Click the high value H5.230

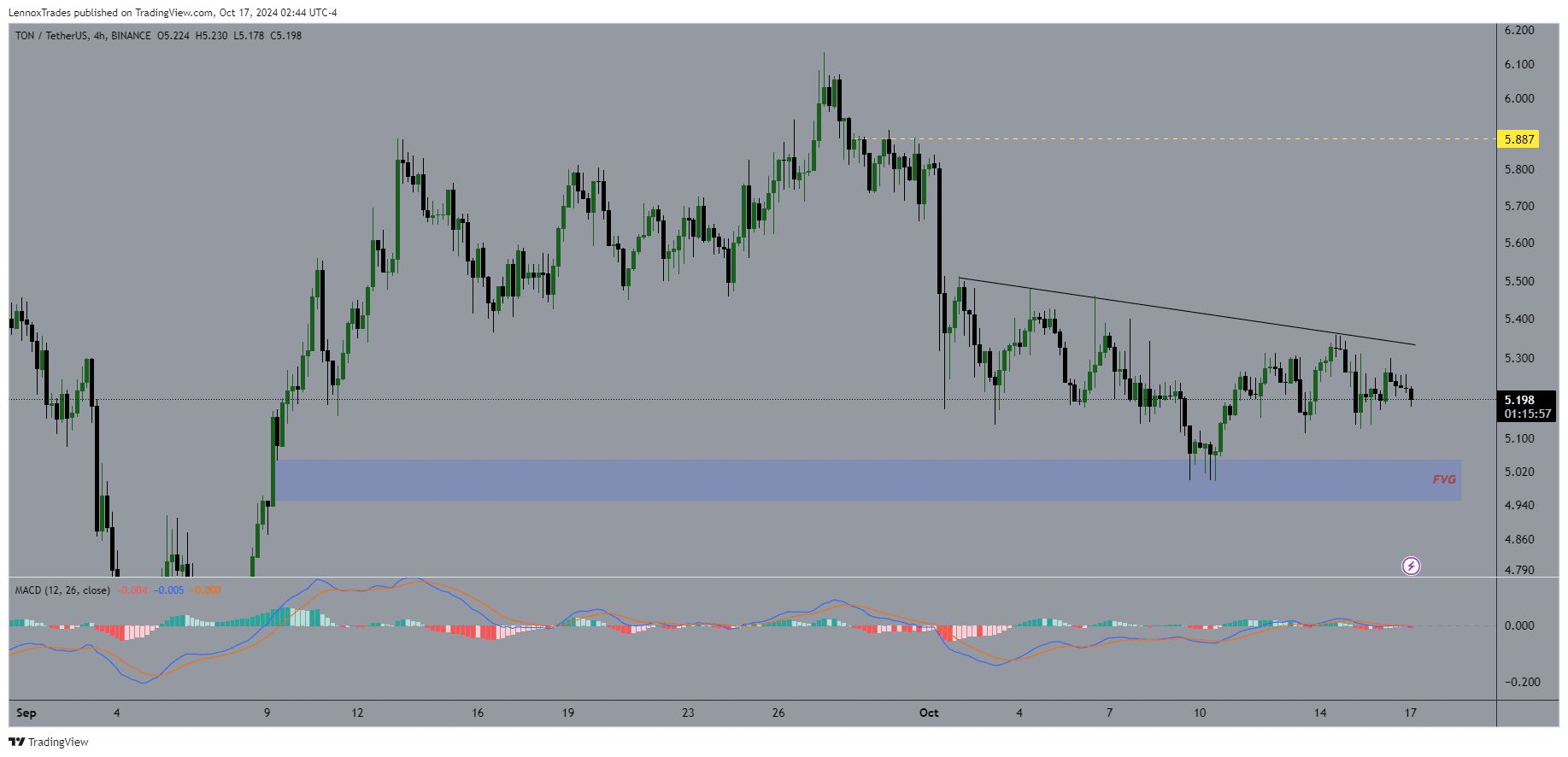point(211,36)
